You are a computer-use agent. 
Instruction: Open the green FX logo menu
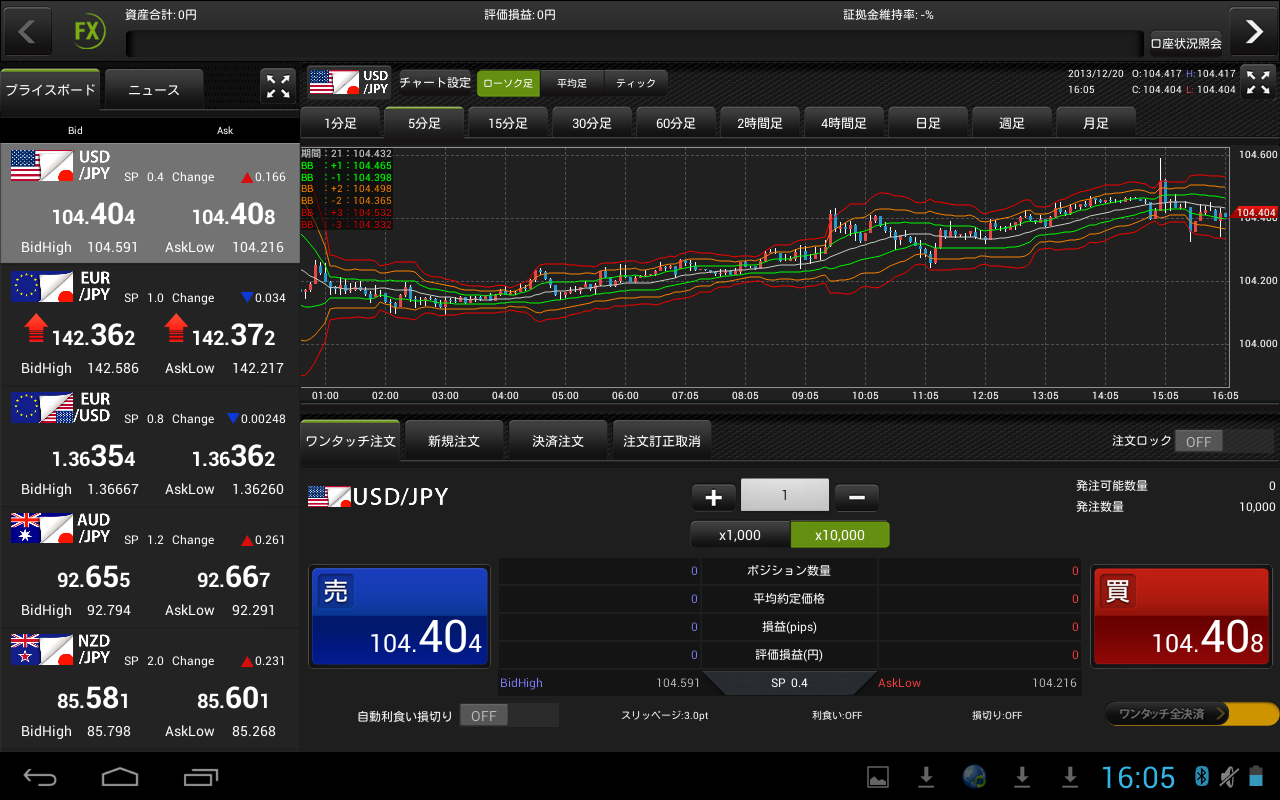click(x=88, y=31)
